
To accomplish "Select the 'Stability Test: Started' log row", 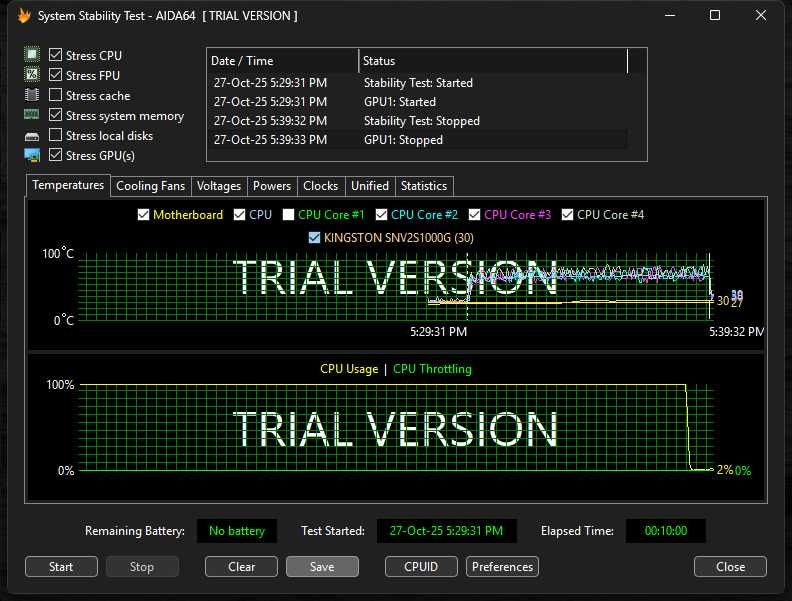I will pos(417,83).
